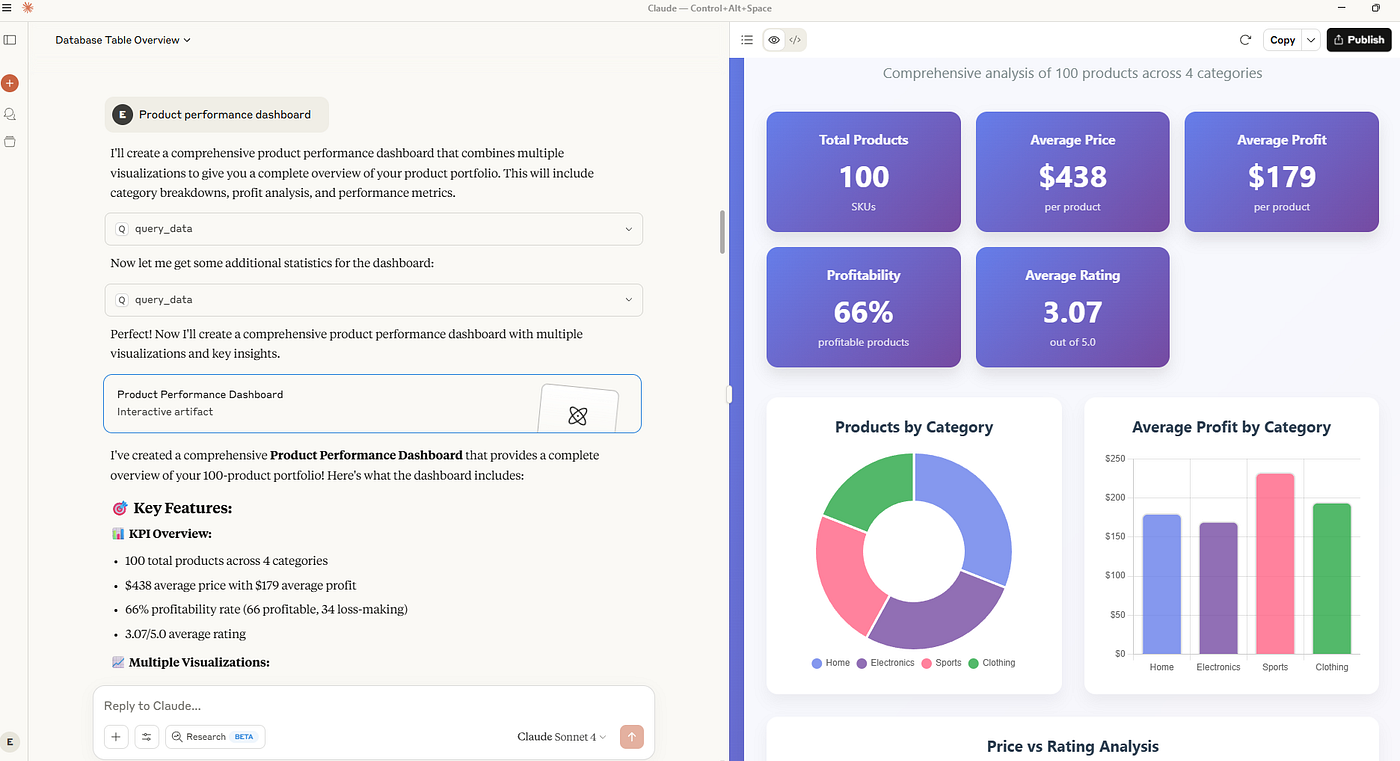Screen dimensions: 1400x761
Task: Open the Claude Sonnet 4 model selector
Action: (x=561, y=737)
